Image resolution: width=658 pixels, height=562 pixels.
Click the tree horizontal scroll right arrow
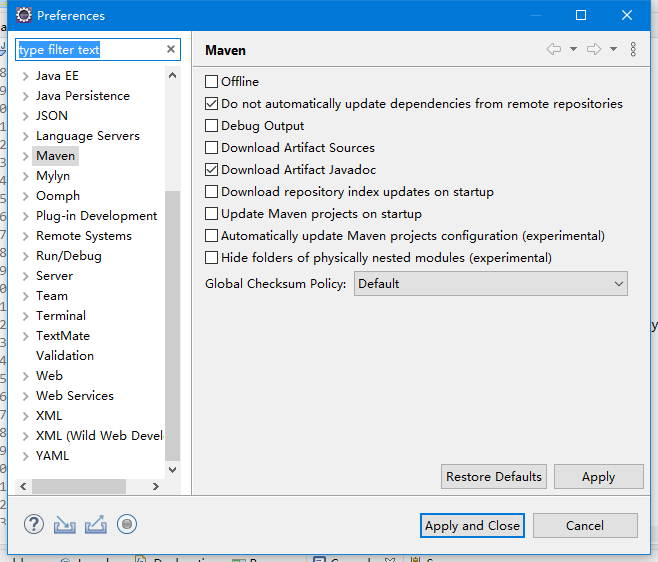156,486
